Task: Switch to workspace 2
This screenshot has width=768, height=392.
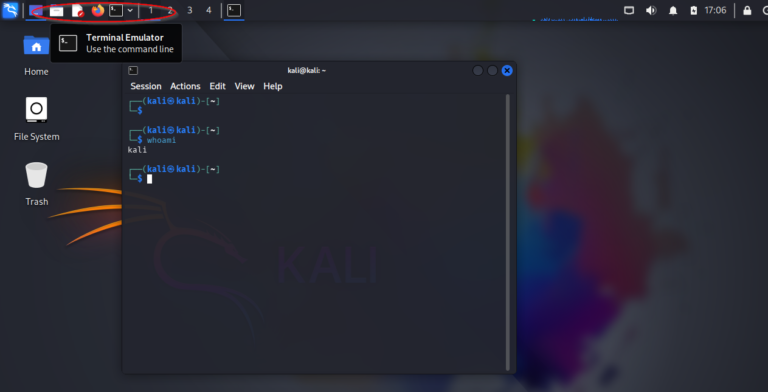Action: [x=170, y=10]
